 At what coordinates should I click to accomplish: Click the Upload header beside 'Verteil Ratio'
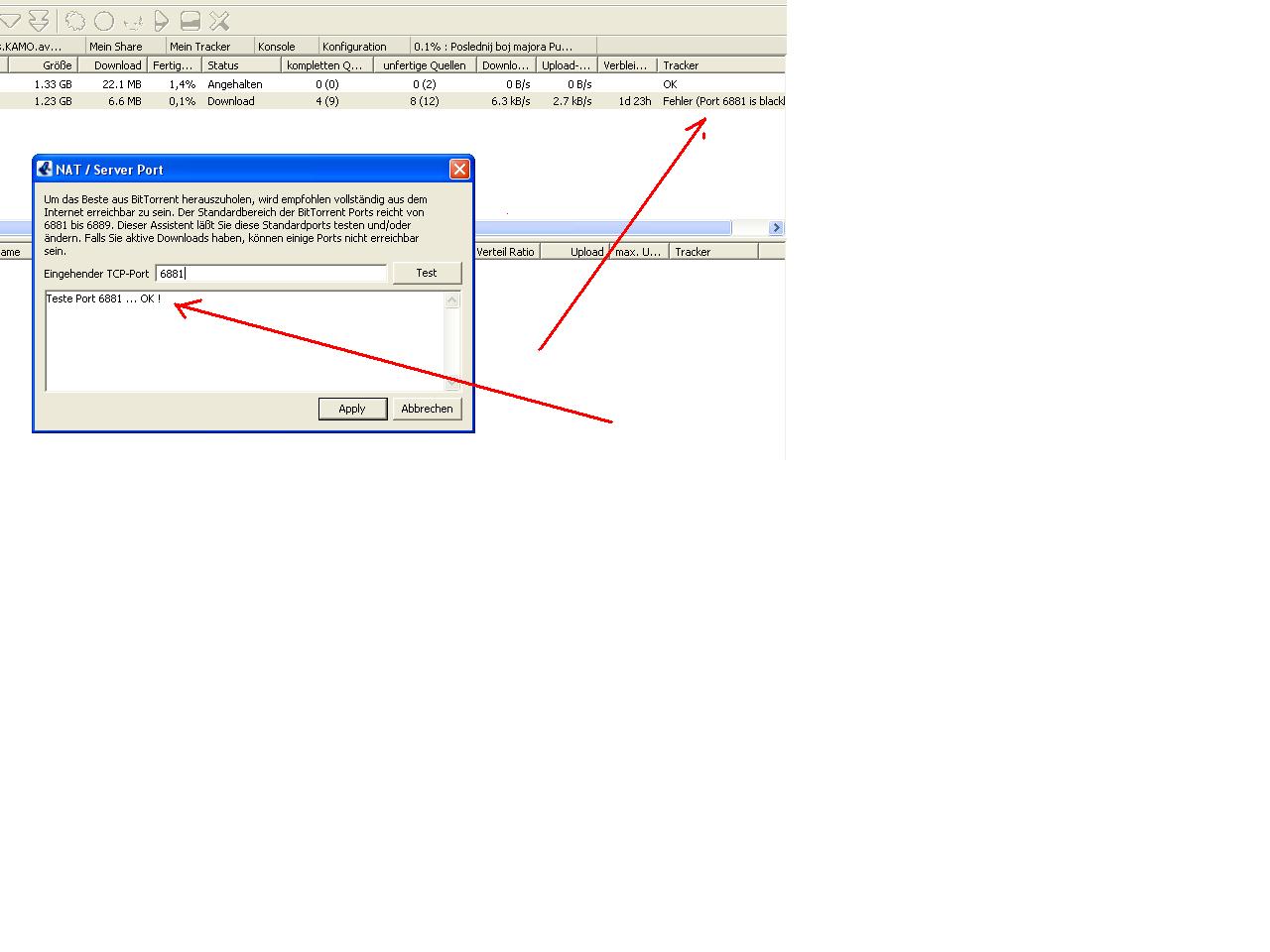point(573,252)
